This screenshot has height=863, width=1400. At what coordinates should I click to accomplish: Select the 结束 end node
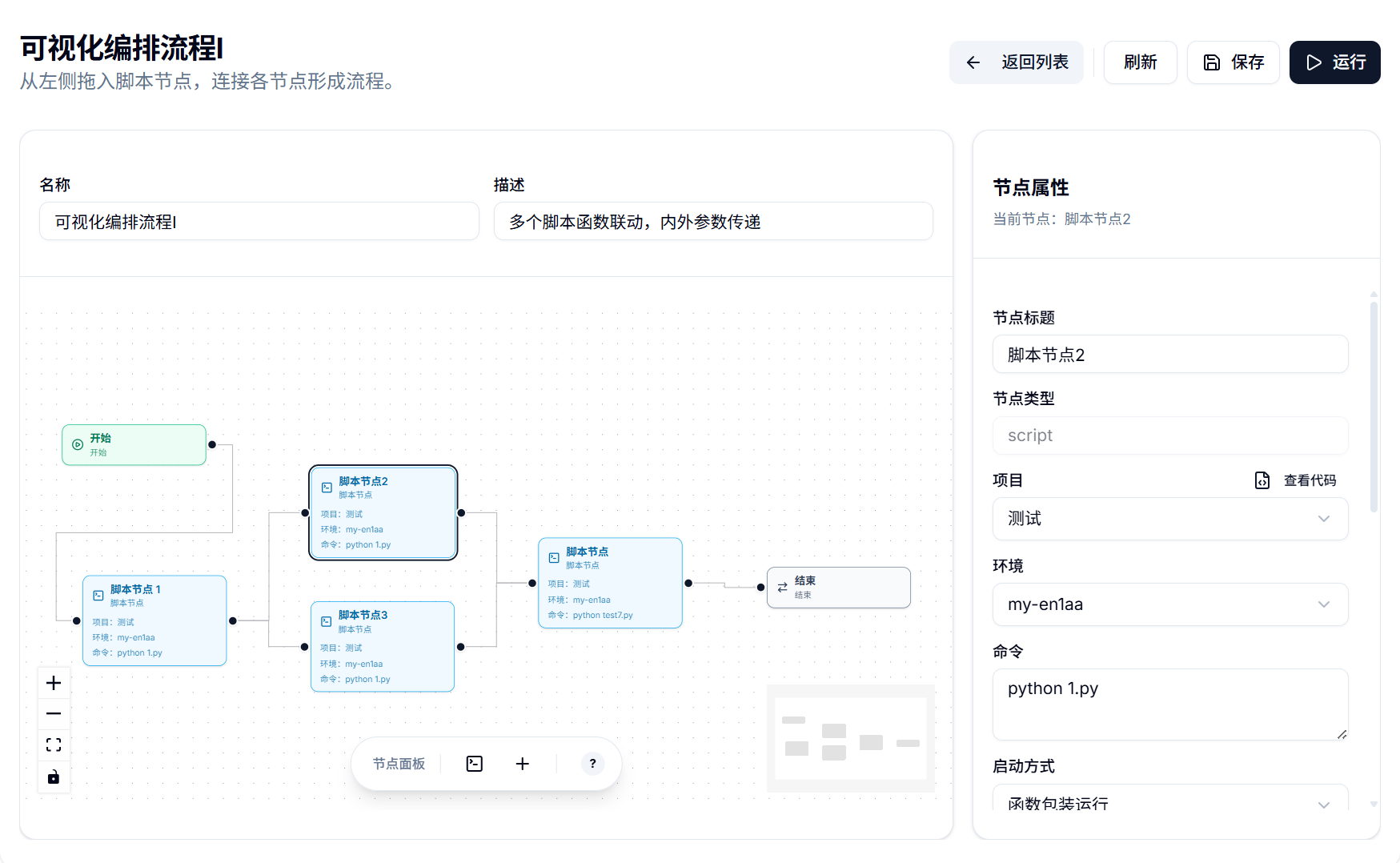point(839,588)
